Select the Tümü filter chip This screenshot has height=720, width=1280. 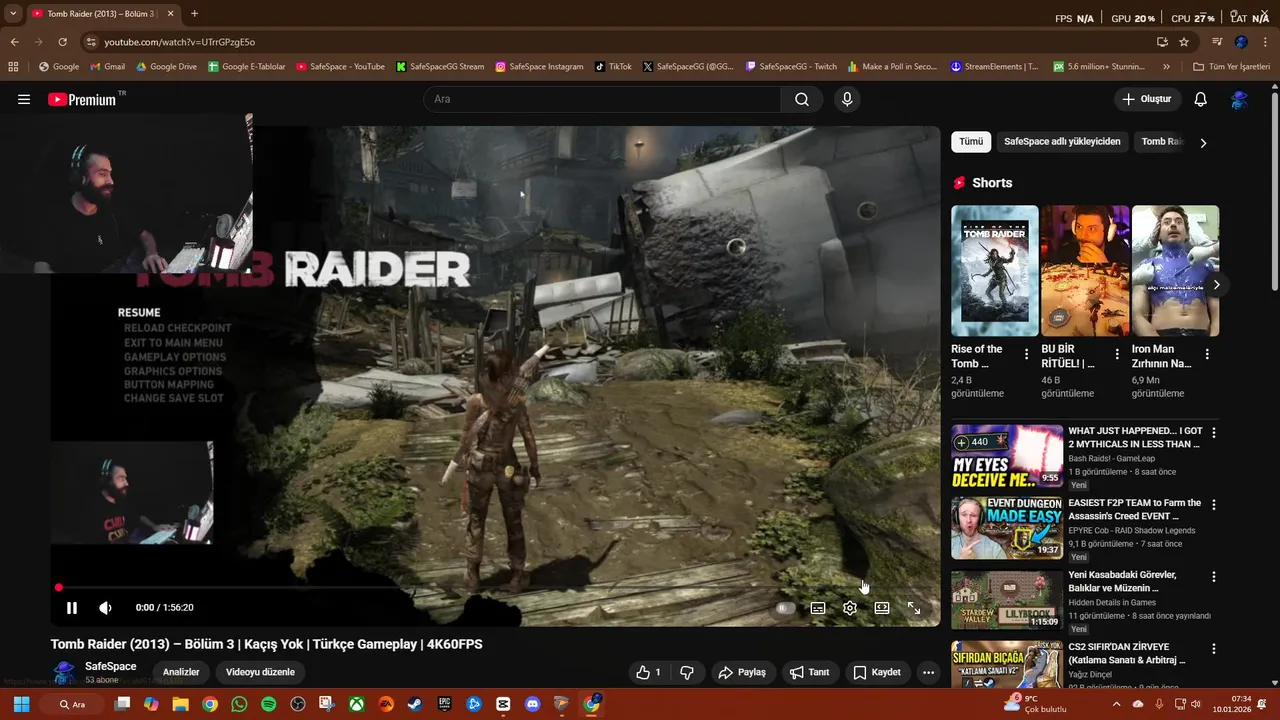point(971,142)
